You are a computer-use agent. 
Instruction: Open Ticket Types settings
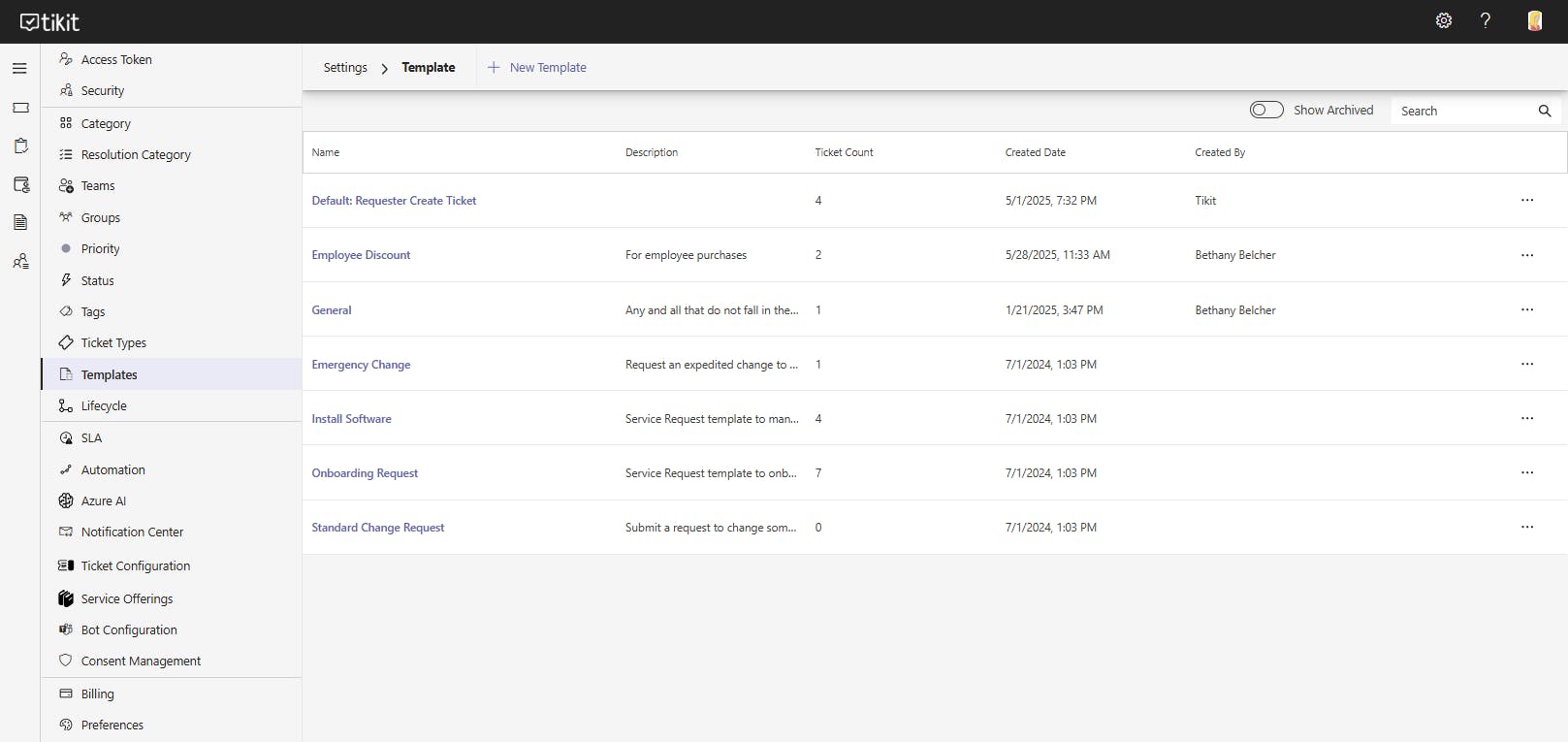coord(113,343)
